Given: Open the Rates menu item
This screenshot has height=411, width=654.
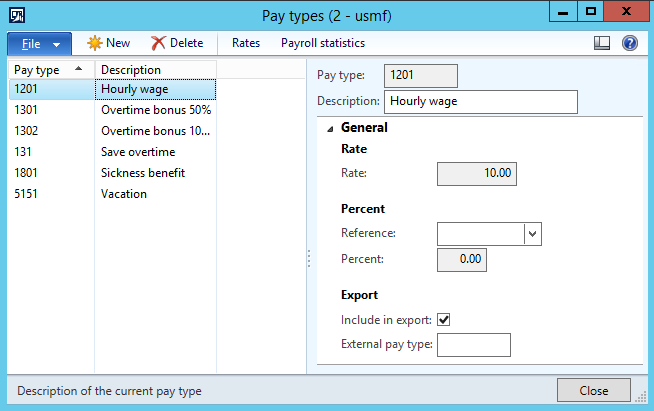Looking at the screenshot, I should click(246, 43).
